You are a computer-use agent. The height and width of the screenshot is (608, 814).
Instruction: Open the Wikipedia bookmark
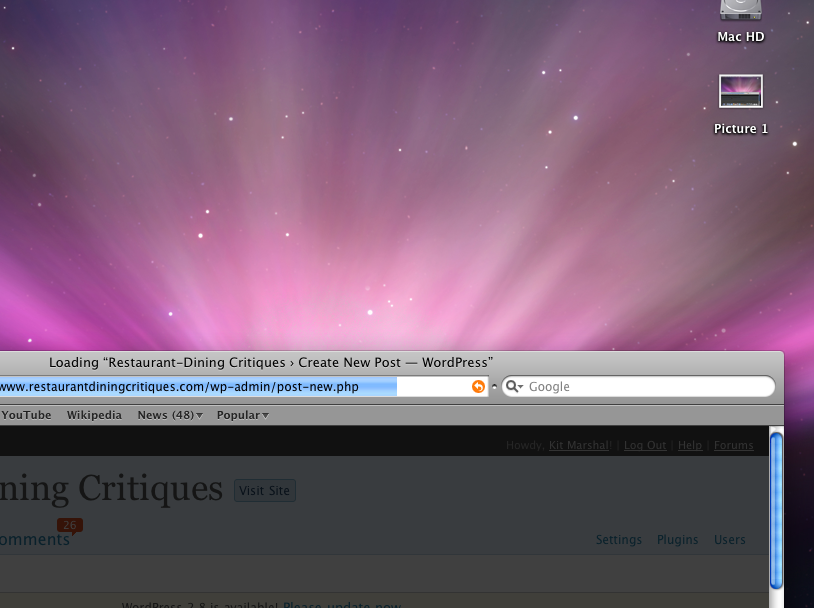tap(94, 415)
